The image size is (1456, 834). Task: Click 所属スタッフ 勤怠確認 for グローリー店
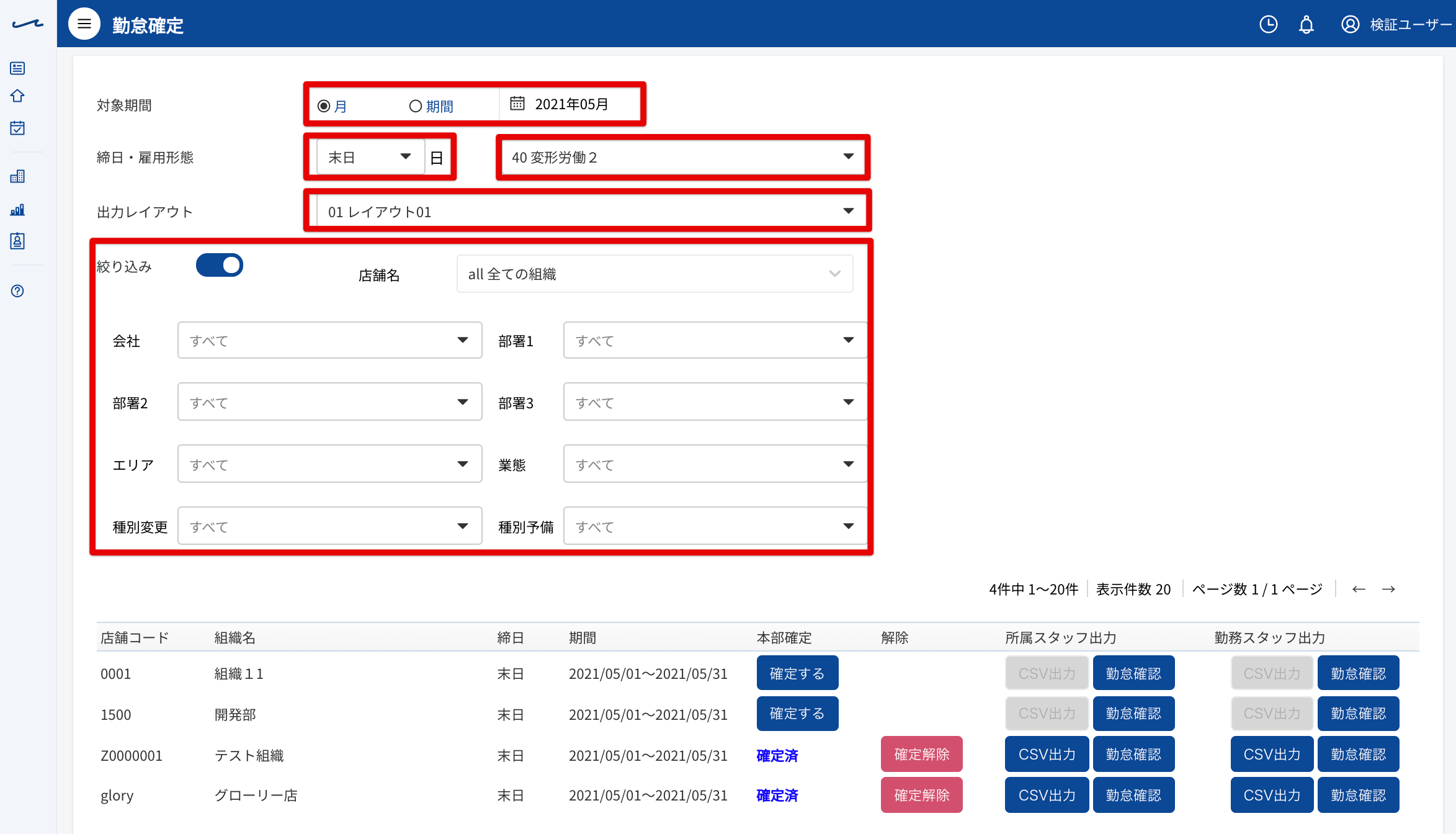(x=1133, y=795)
